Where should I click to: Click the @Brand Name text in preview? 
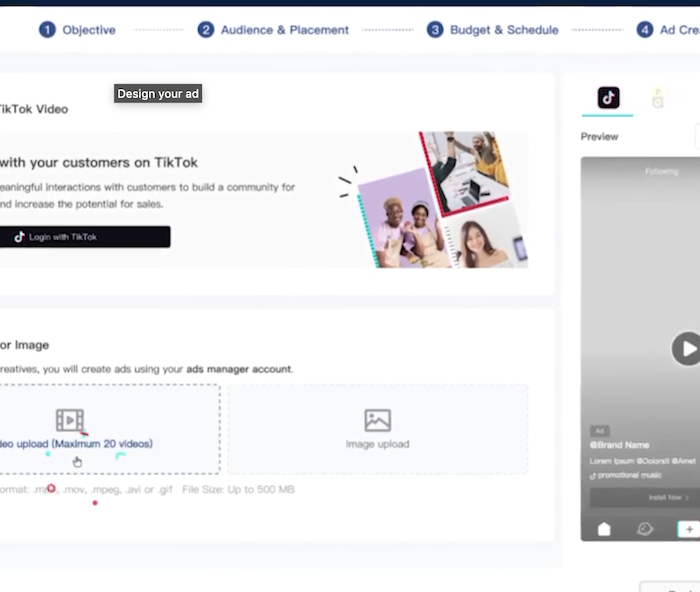(620, 445)
